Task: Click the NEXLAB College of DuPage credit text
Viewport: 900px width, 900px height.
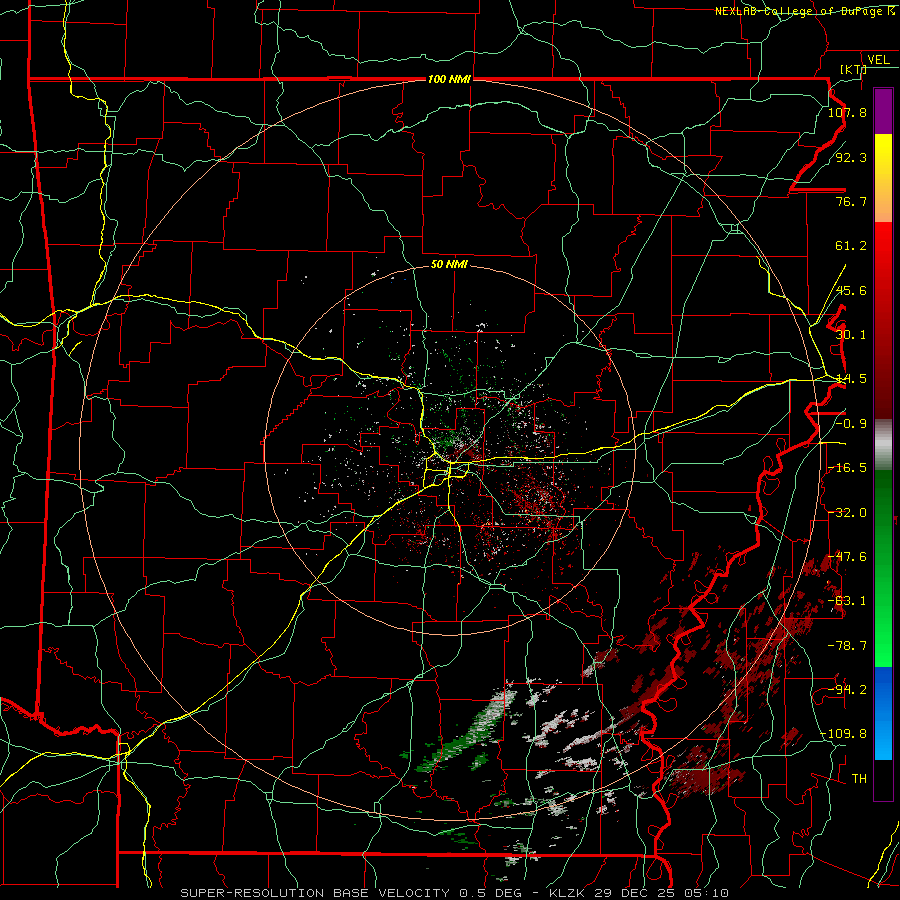Action: click(x=805, y=11)
